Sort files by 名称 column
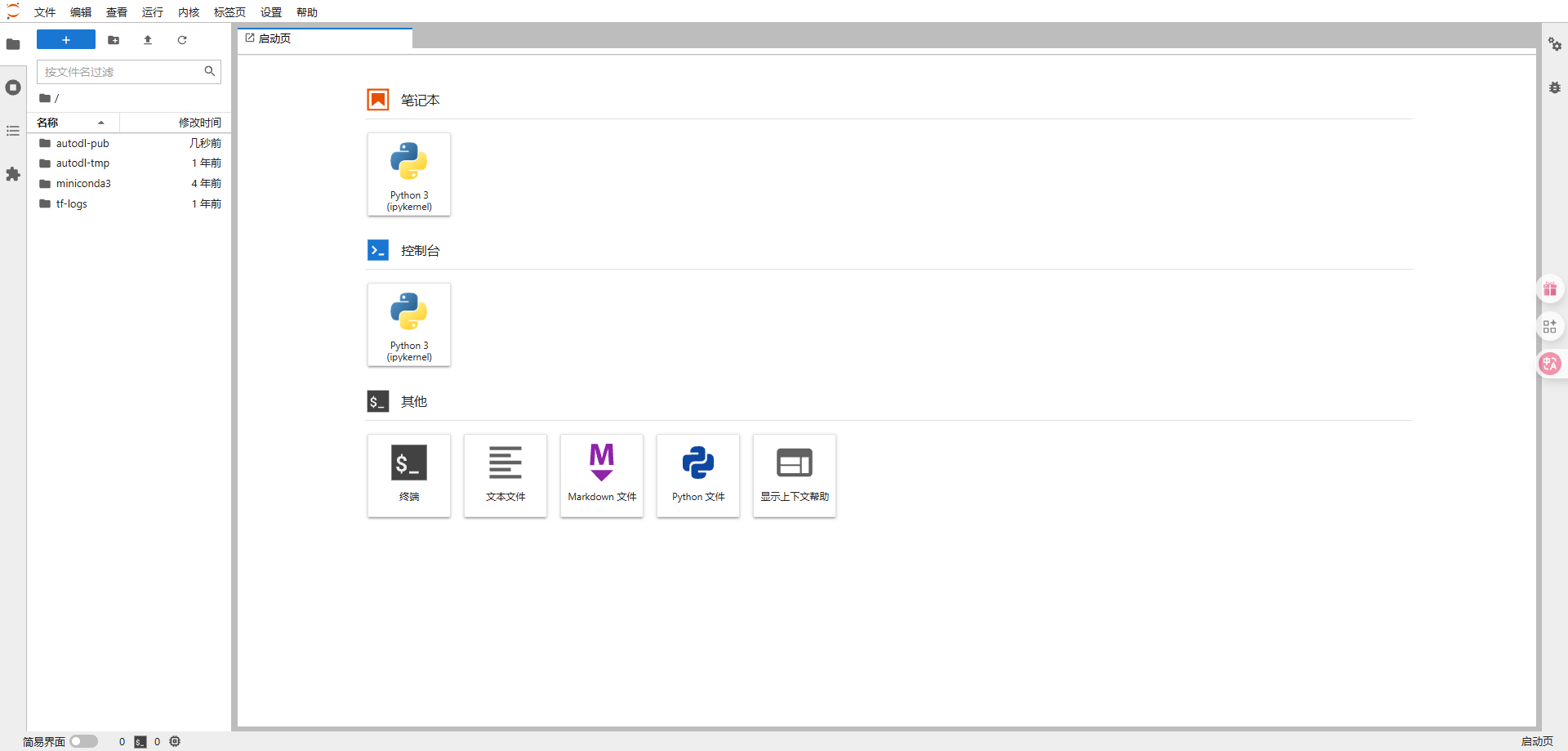This screenshot has height=751, width=1568. coord(73,123)
